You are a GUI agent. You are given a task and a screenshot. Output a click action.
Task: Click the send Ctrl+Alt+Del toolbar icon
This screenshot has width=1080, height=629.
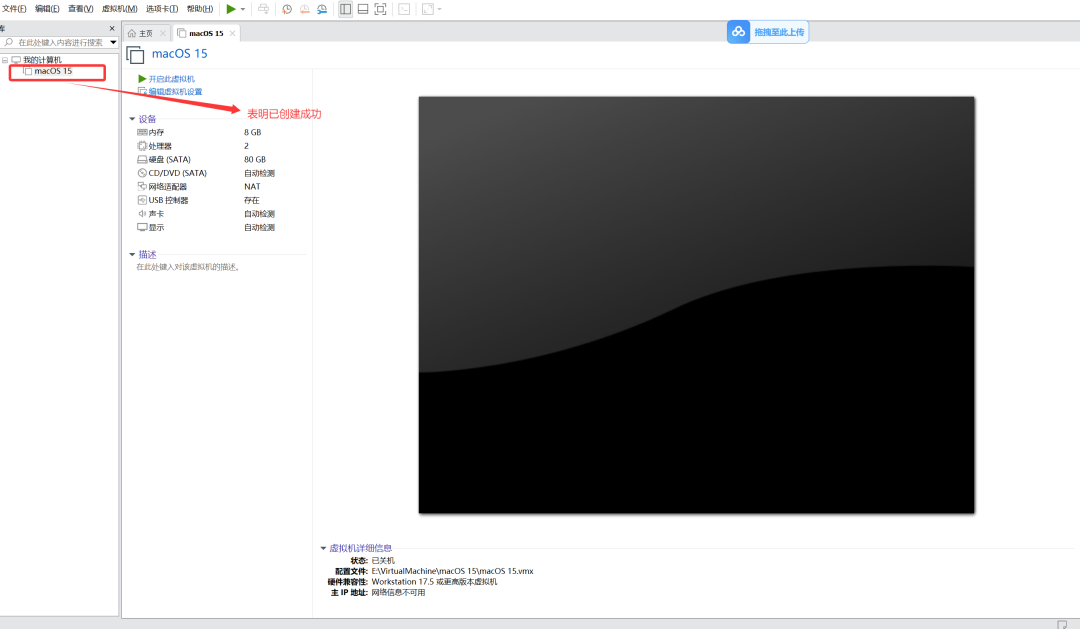tap(263, 9)
